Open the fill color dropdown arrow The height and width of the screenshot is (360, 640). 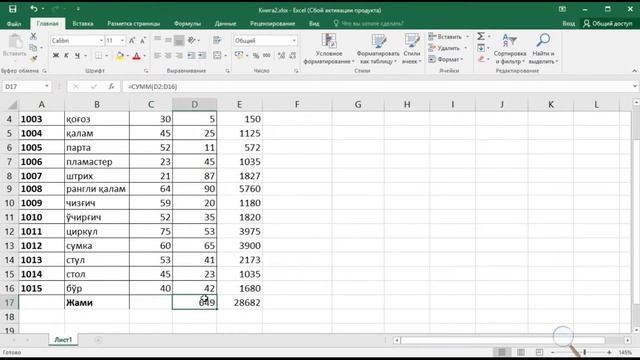point(127,56)
